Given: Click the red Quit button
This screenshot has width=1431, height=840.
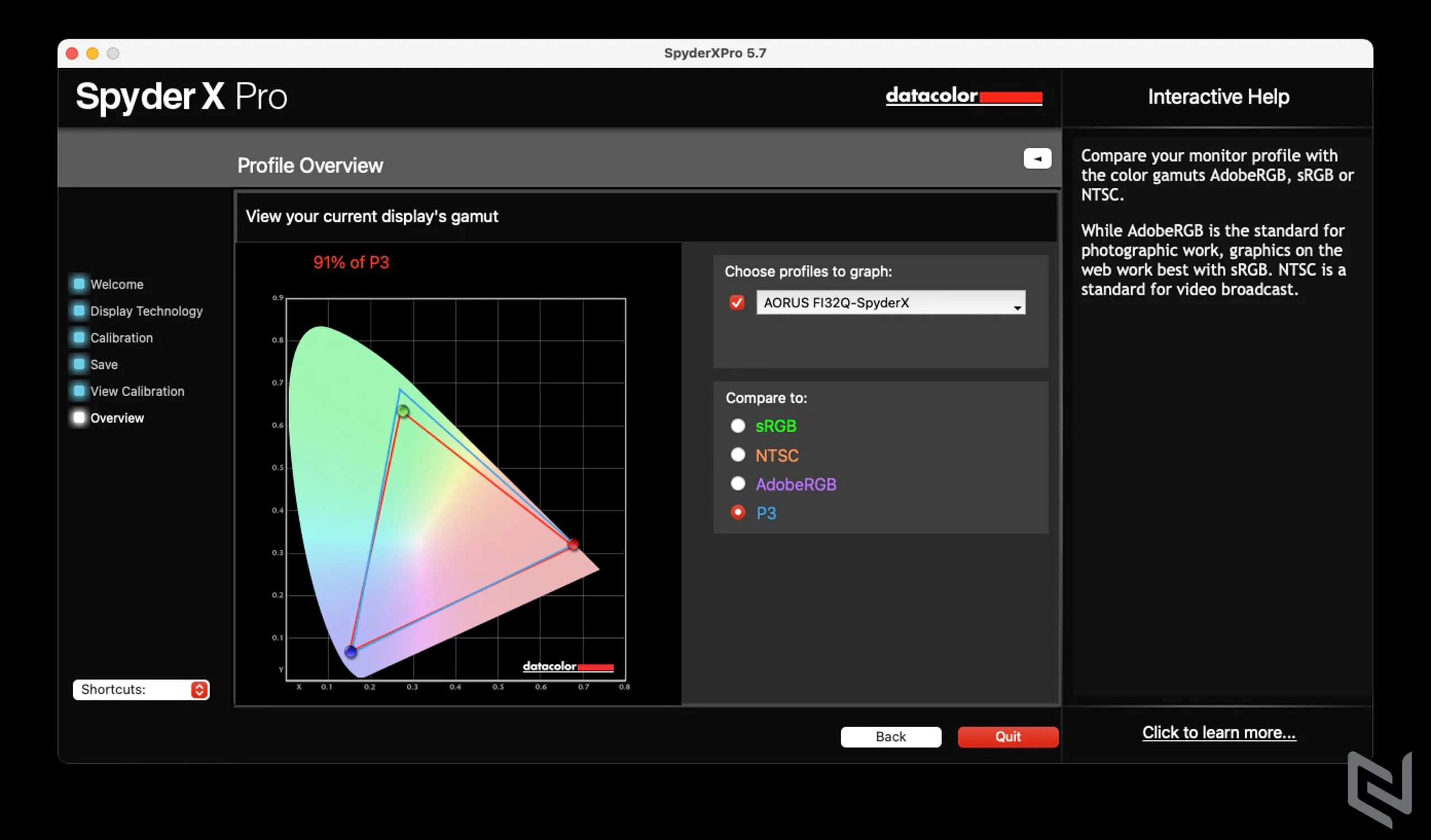Looking at the screenshot, I should (x=1007, y=737).
